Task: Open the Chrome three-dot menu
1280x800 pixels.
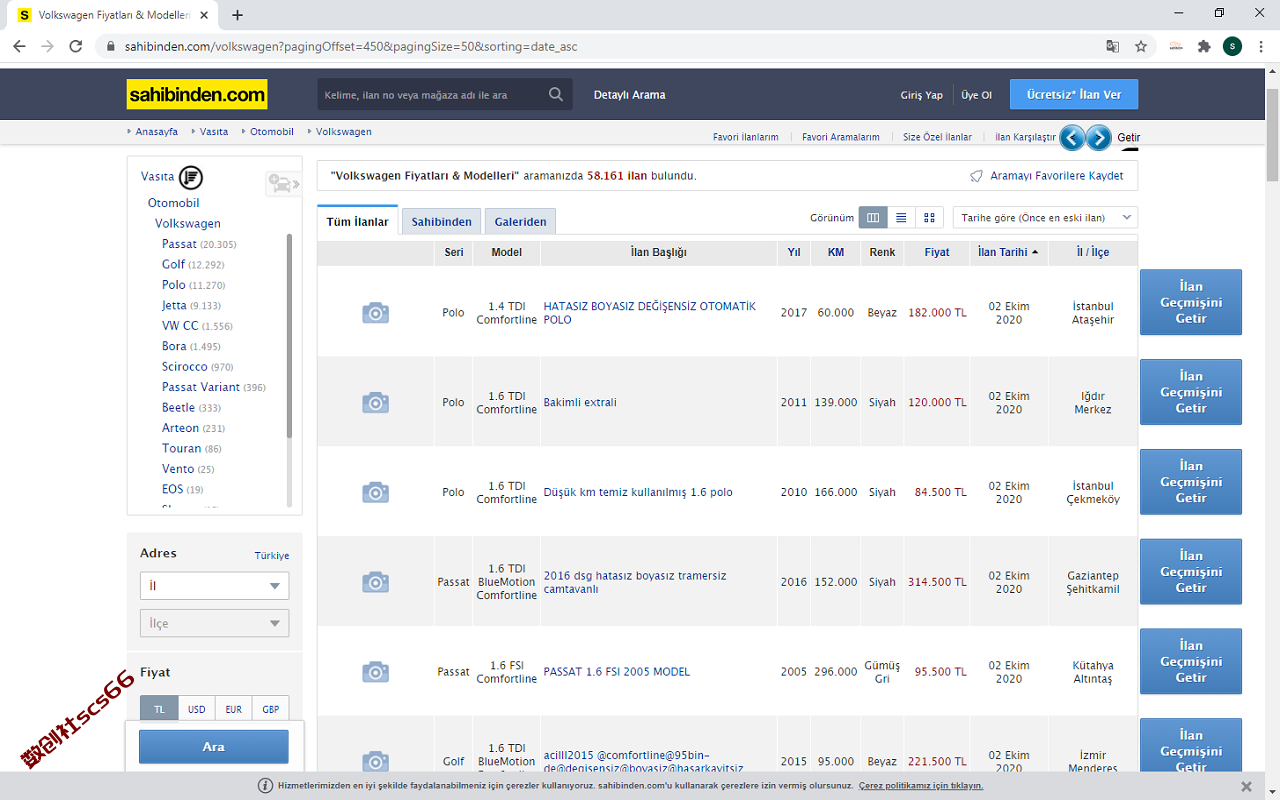Action: tap(1260, 46)
